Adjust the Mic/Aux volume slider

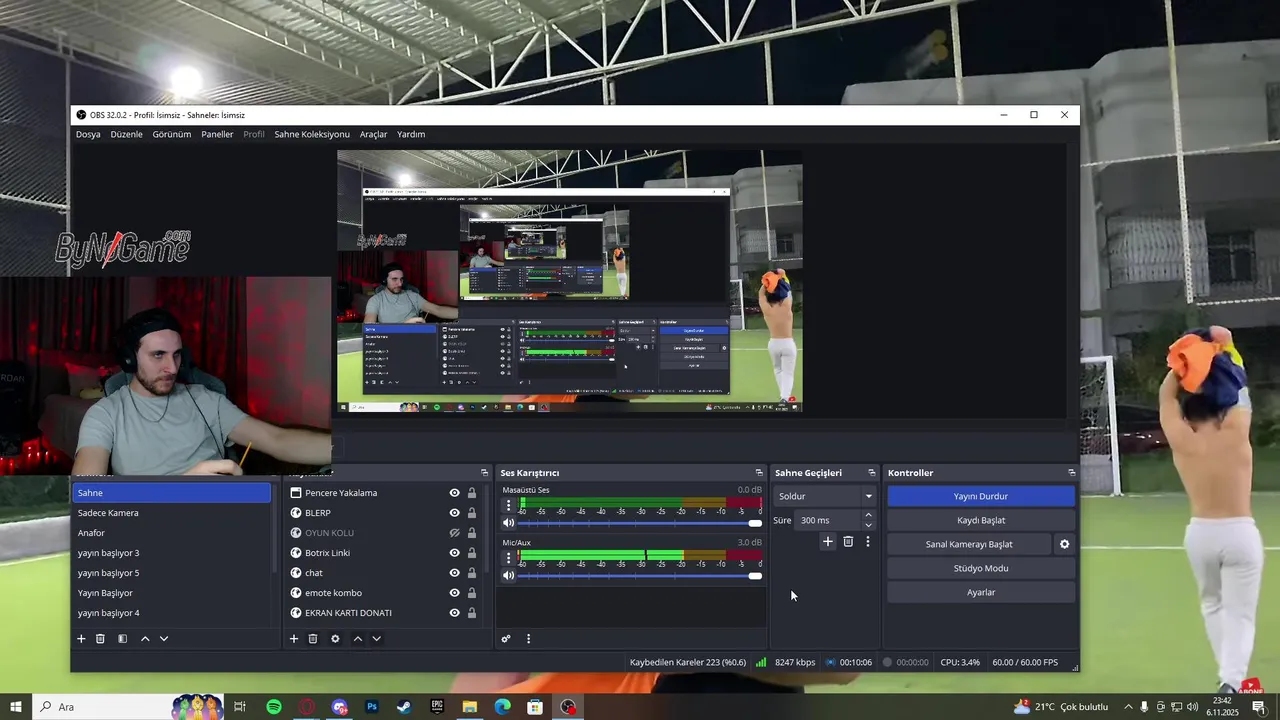click(640, 575)
